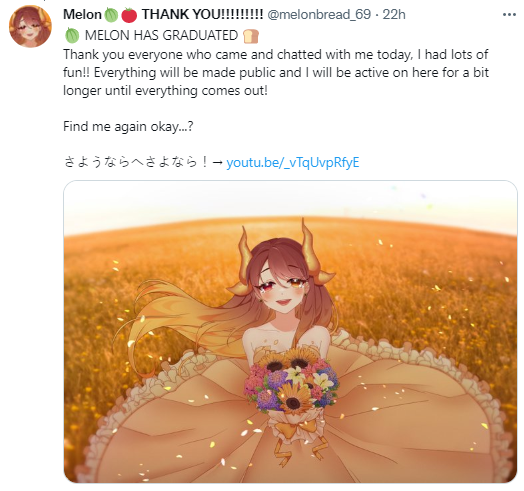Screen dimensions: 524x491
Task: Open the youtu.be/_vTqUvpRfyE link
Action: (x=293, y=162)
